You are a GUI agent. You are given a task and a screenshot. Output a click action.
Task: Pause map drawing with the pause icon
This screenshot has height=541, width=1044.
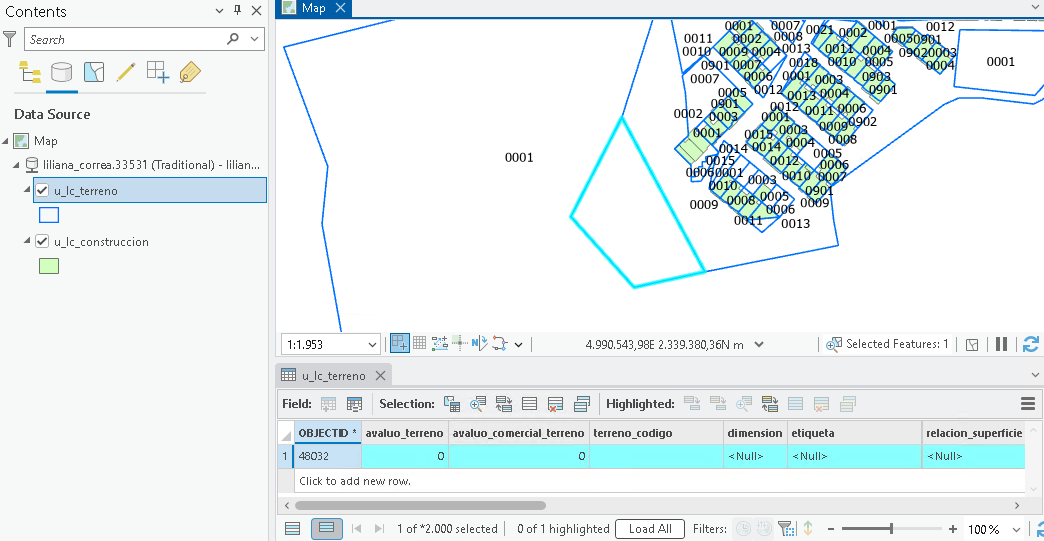(x=1001, y=344)
